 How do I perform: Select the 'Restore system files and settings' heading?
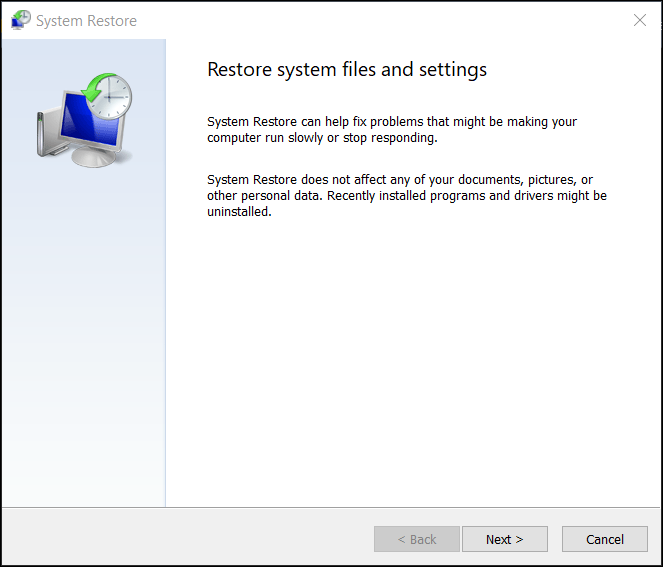tap(347, 70)
